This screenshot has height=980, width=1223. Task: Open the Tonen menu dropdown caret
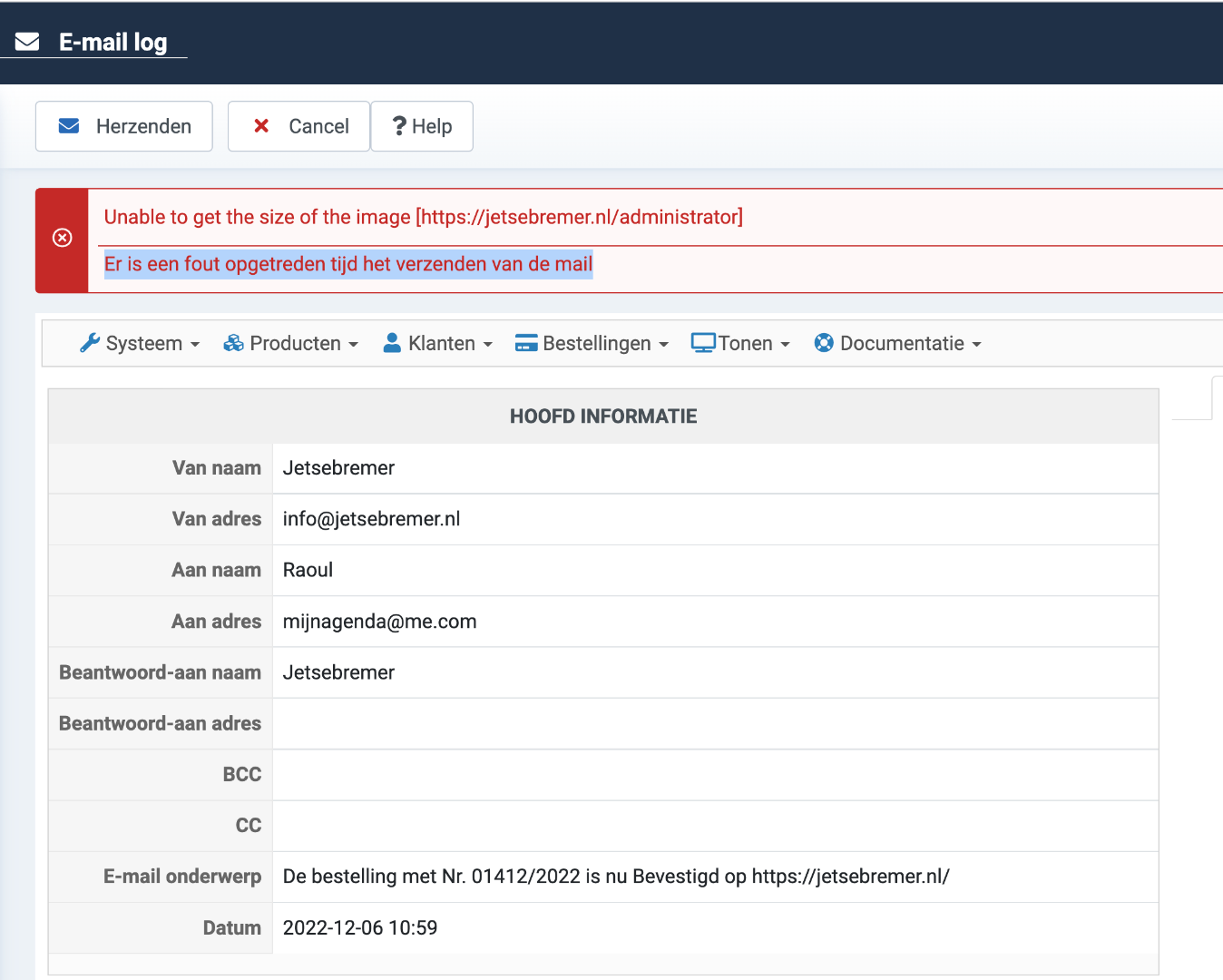coord(785,345)
